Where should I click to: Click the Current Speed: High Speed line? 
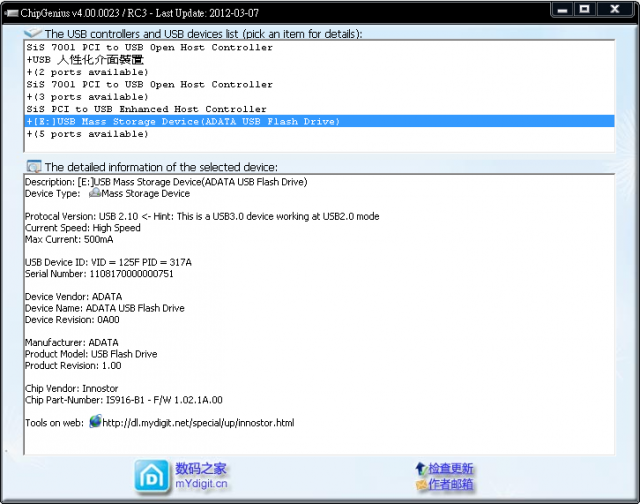coord(83,228)
